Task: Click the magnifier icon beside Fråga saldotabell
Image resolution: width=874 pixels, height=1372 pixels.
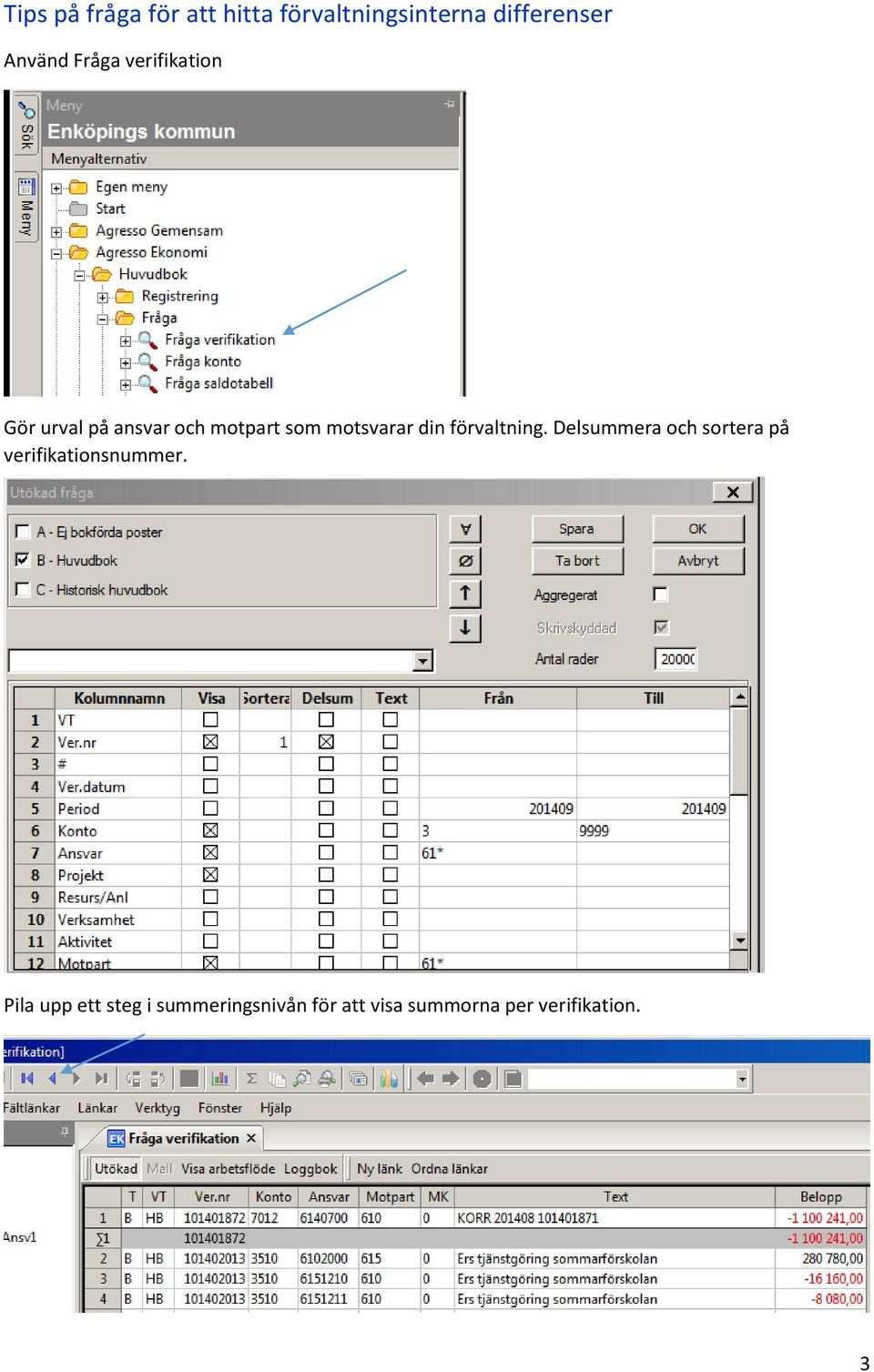Action: tap(147, 383)
